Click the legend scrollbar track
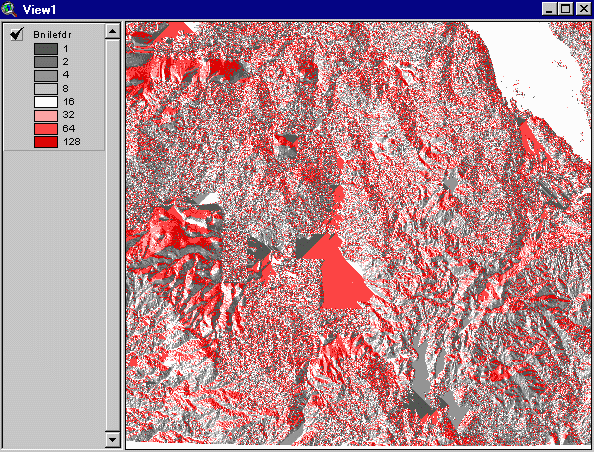Image resolution: width=594 pixels, height=452 pixels. coord(113,235)
